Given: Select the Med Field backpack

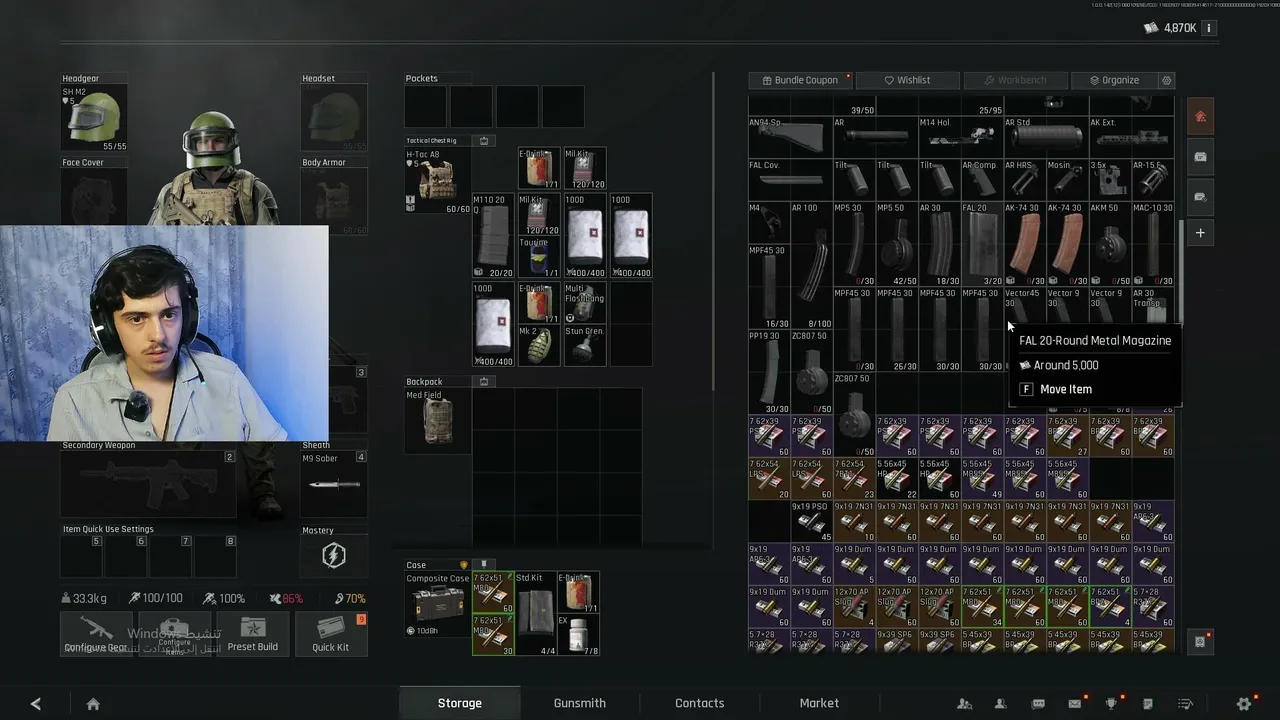Looking at the screenshot, I should point(437,421).
